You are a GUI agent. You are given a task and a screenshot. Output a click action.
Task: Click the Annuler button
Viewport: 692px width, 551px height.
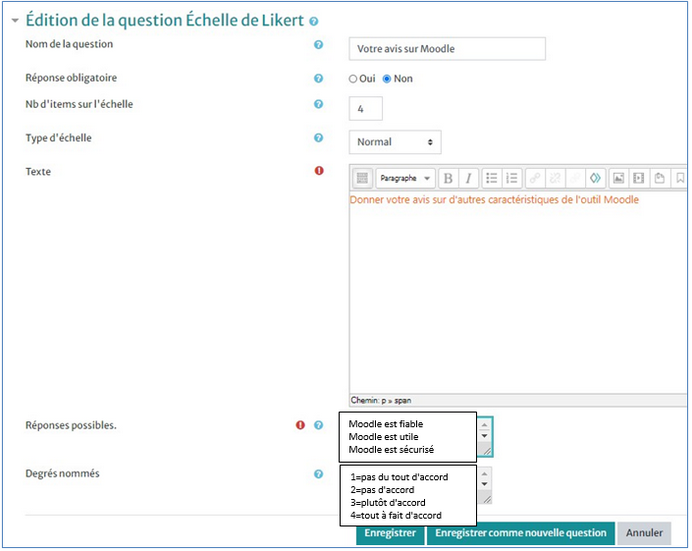(x=644, y=533)
